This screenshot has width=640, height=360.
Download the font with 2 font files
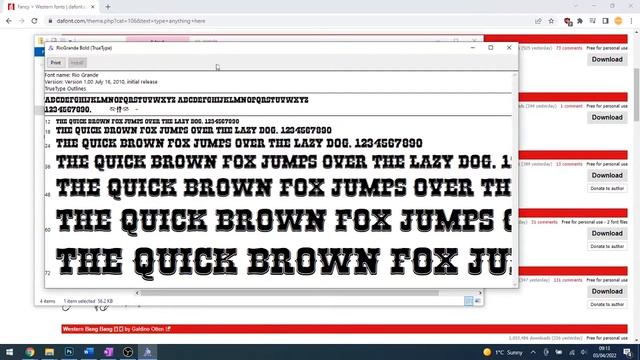point(607,233)
